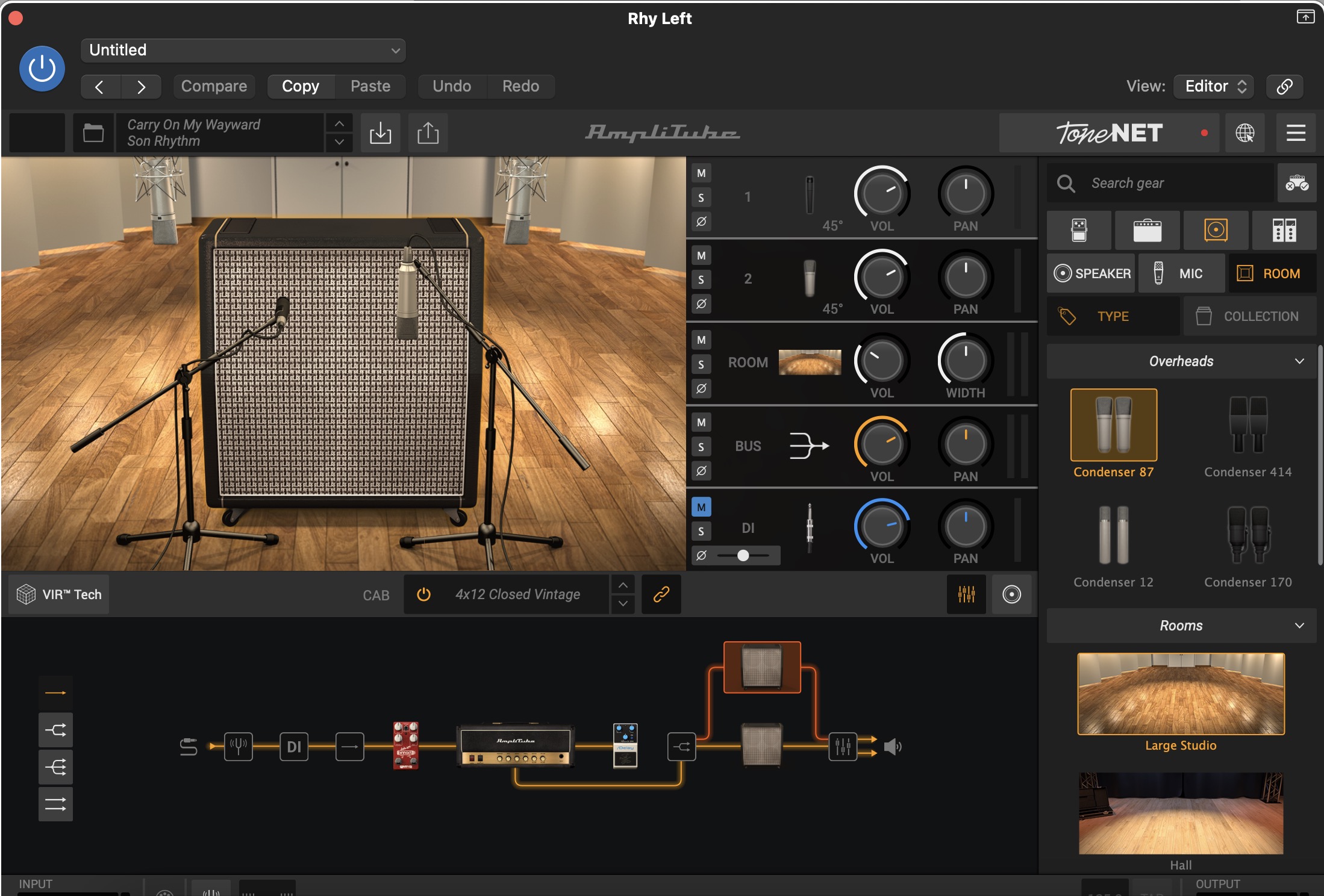Click the output mixer block in chain
1324x896 pixels.
[x=843, y=747]
